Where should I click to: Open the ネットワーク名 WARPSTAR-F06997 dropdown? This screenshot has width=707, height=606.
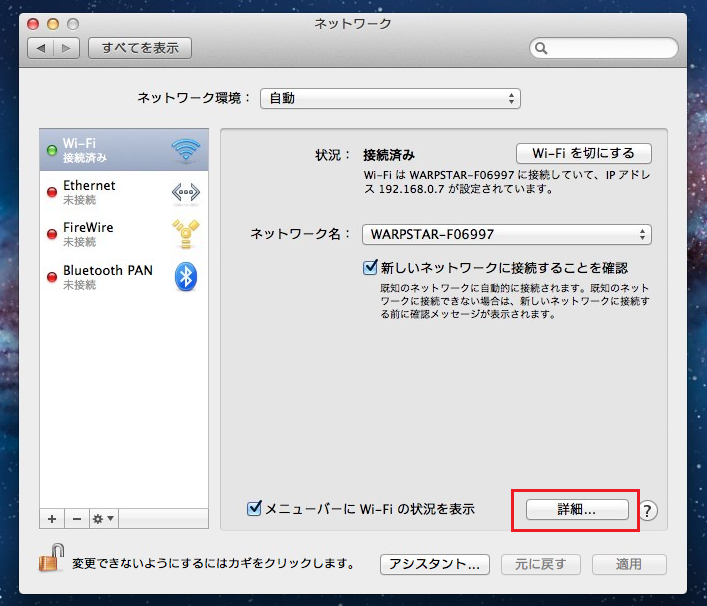(x=506, y=234)
